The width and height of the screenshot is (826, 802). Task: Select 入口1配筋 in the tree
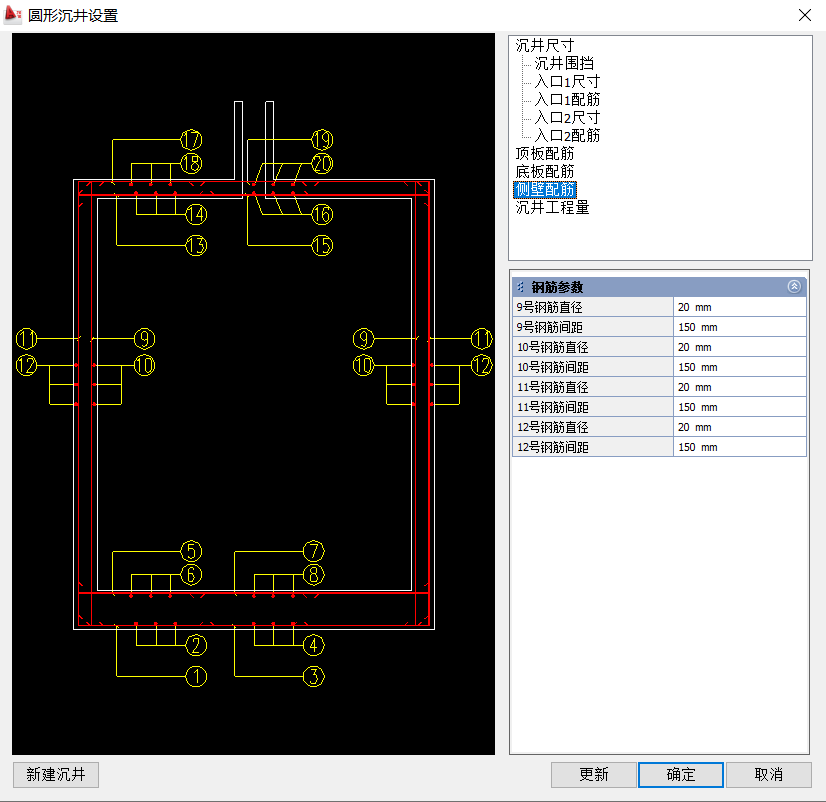coord(567,99)
